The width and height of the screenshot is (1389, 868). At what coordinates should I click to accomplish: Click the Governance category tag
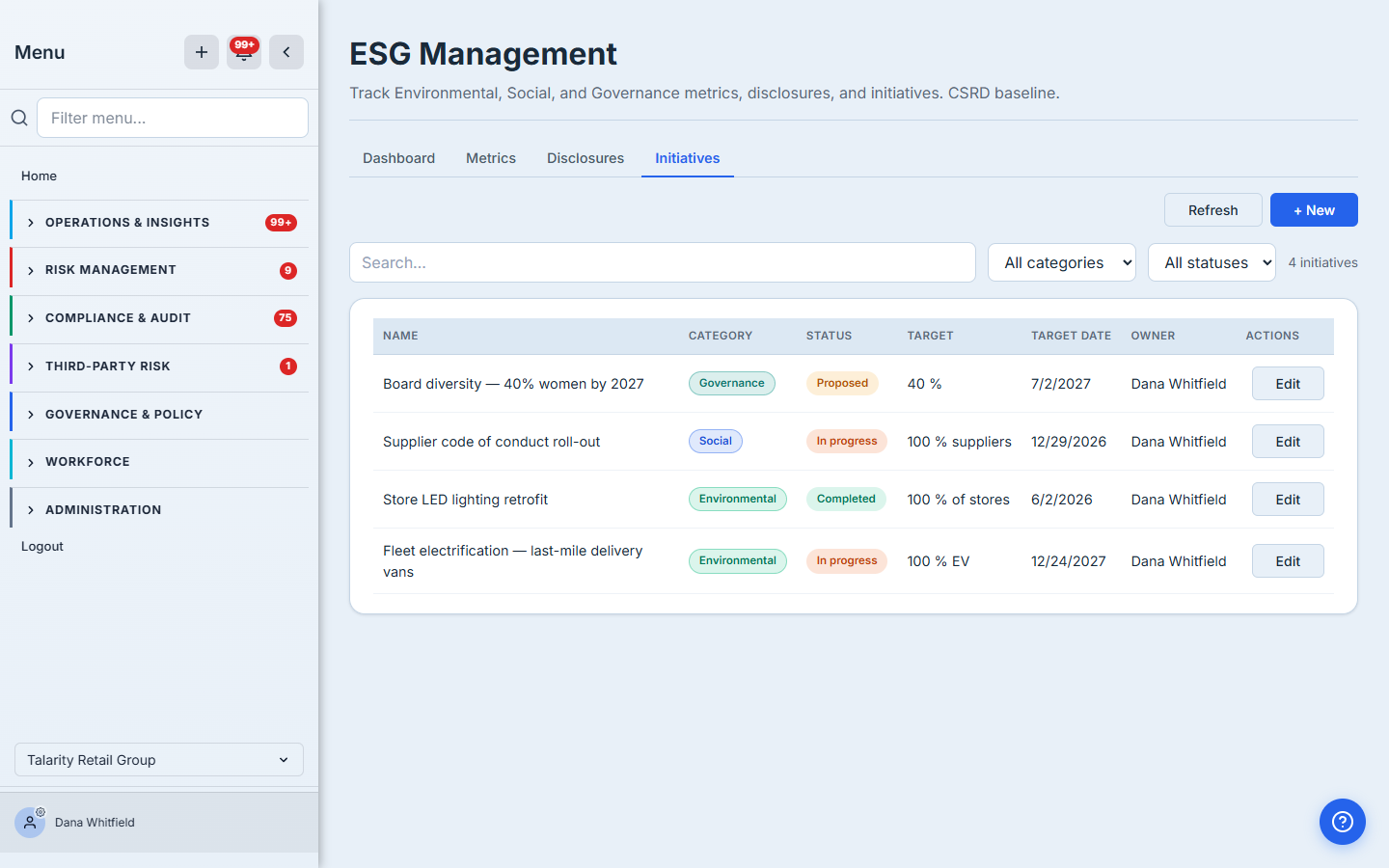[732, 384]
